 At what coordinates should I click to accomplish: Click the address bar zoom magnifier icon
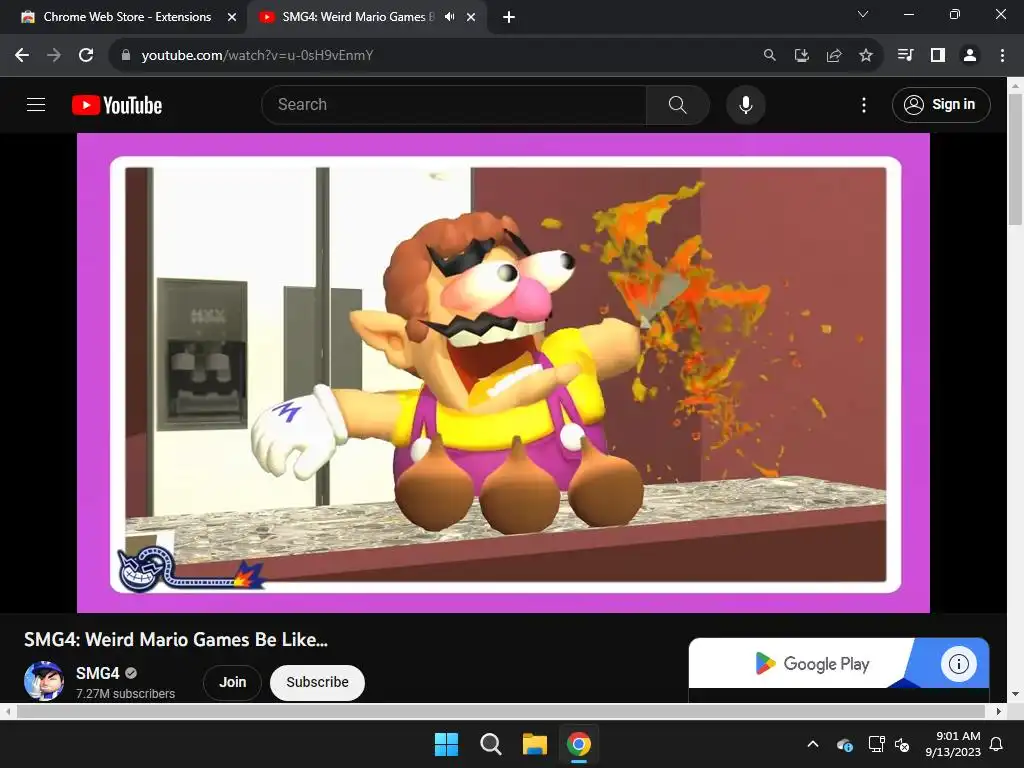click(770, 56)
